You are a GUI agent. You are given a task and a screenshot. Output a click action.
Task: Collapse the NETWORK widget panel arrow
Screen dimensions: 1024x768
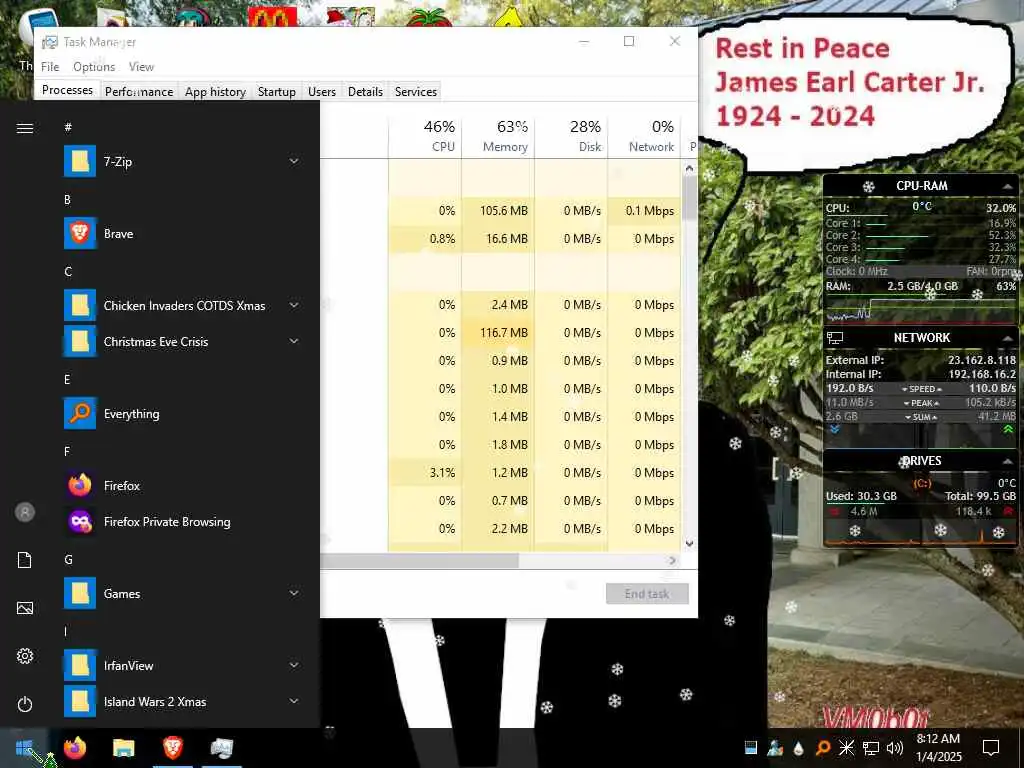pos(1007,338)
